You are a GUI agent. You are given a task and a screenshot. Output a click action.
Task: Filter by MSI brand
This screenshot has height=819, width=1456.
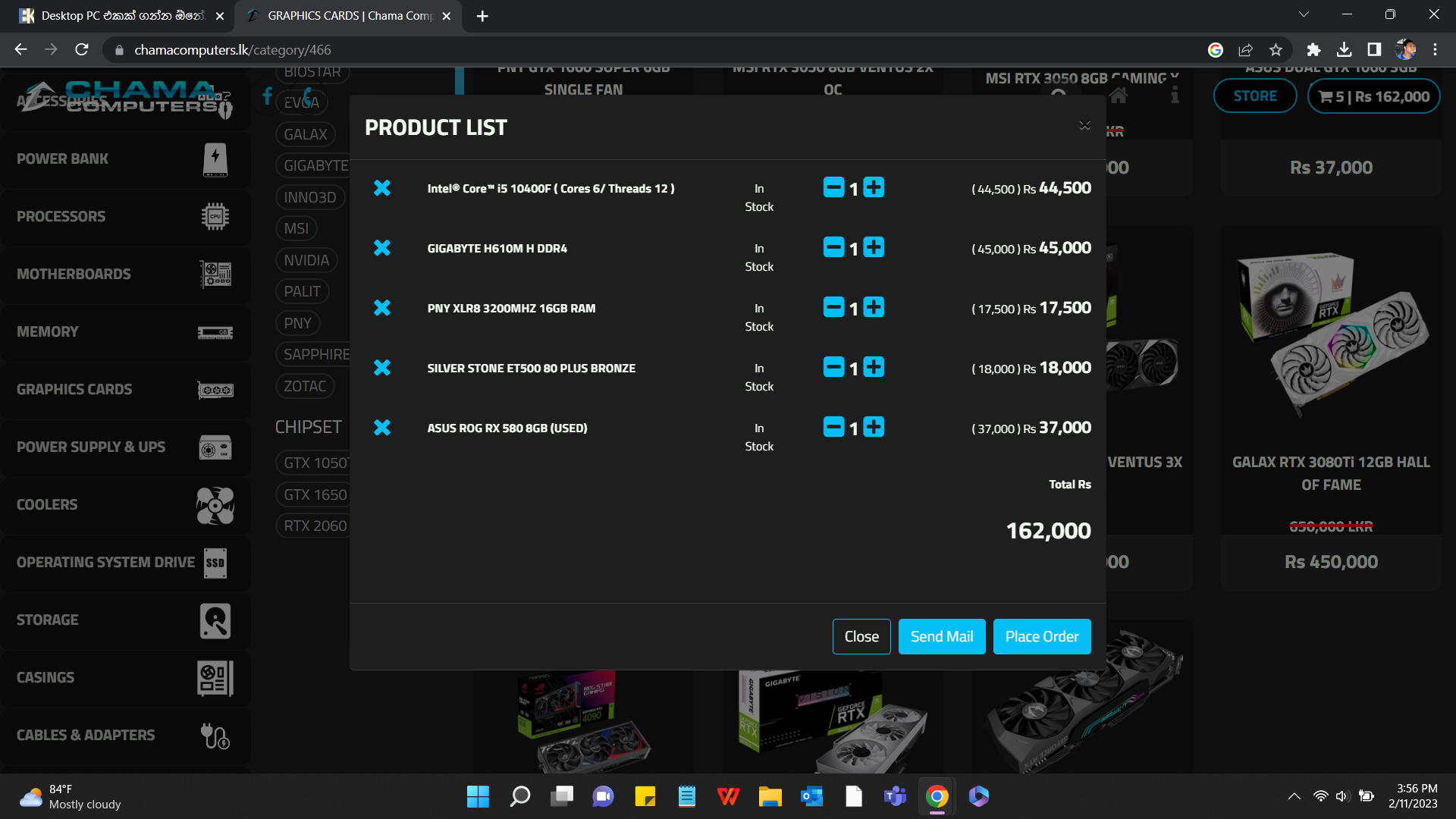click(x=297, y=228)
